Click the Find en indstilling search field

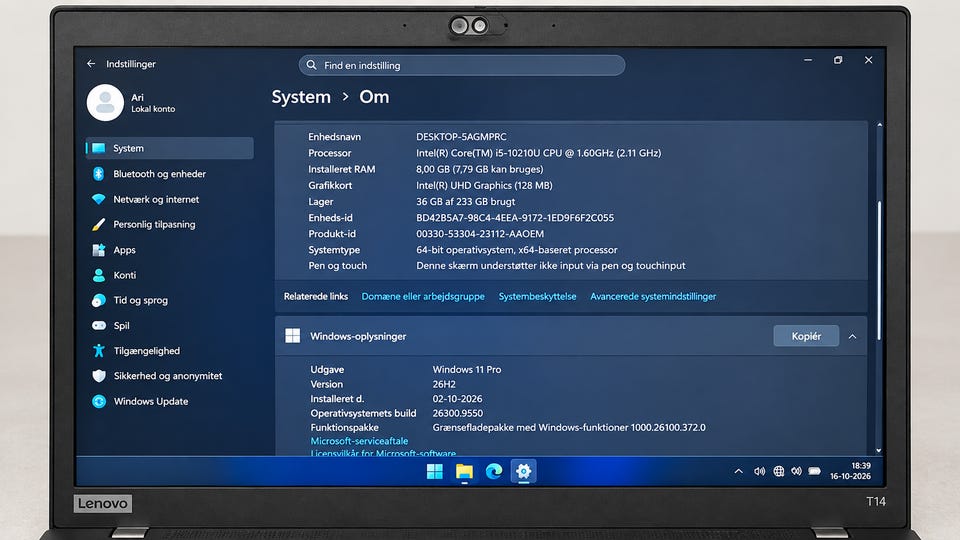[462, 65]
